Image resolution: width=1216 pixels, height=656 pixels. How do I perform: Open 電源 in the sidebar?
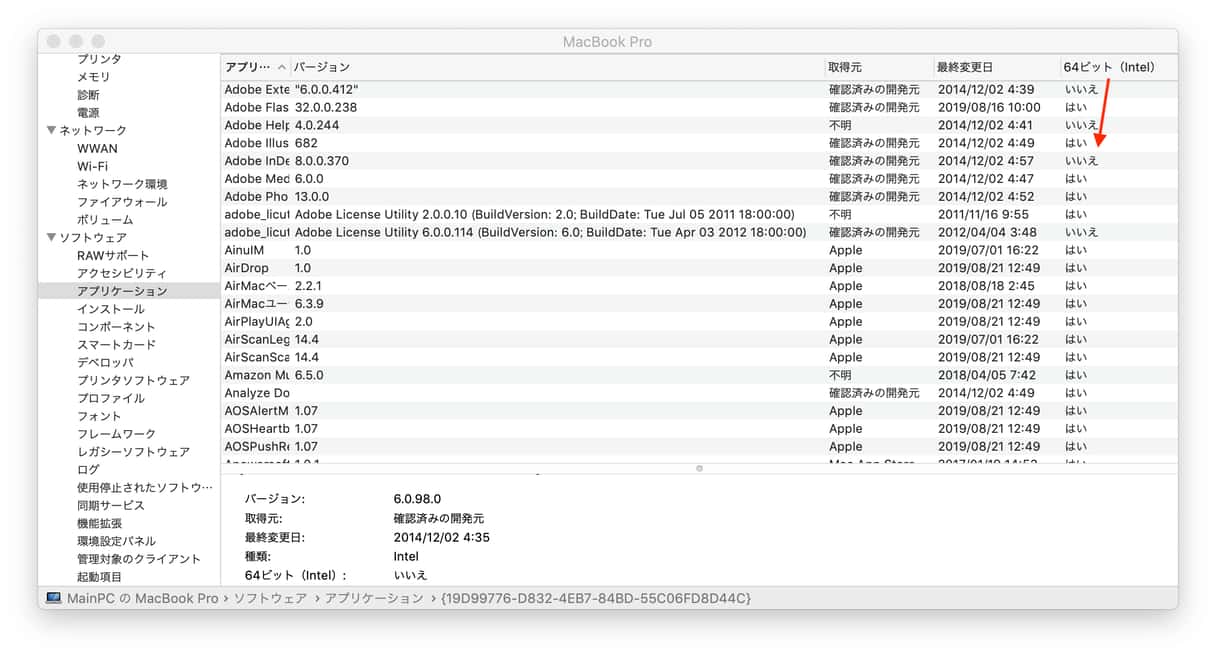(x=88, y=113)
